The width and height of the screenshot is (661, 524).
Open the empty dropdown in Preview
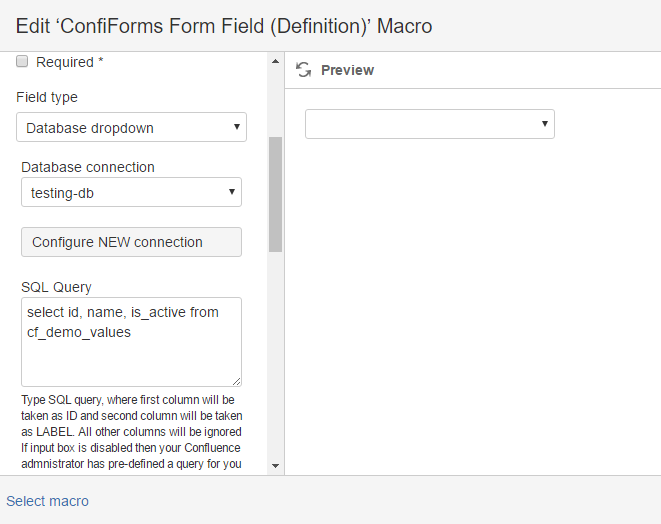pyautogui.click(x=430, y=124)
